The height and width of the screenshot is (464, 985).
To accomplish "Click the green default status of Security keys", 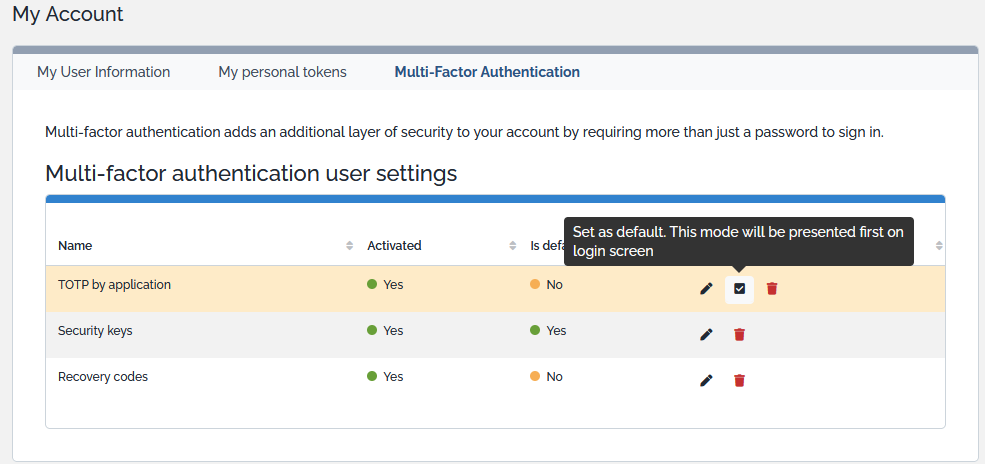I will pos(548,331).
